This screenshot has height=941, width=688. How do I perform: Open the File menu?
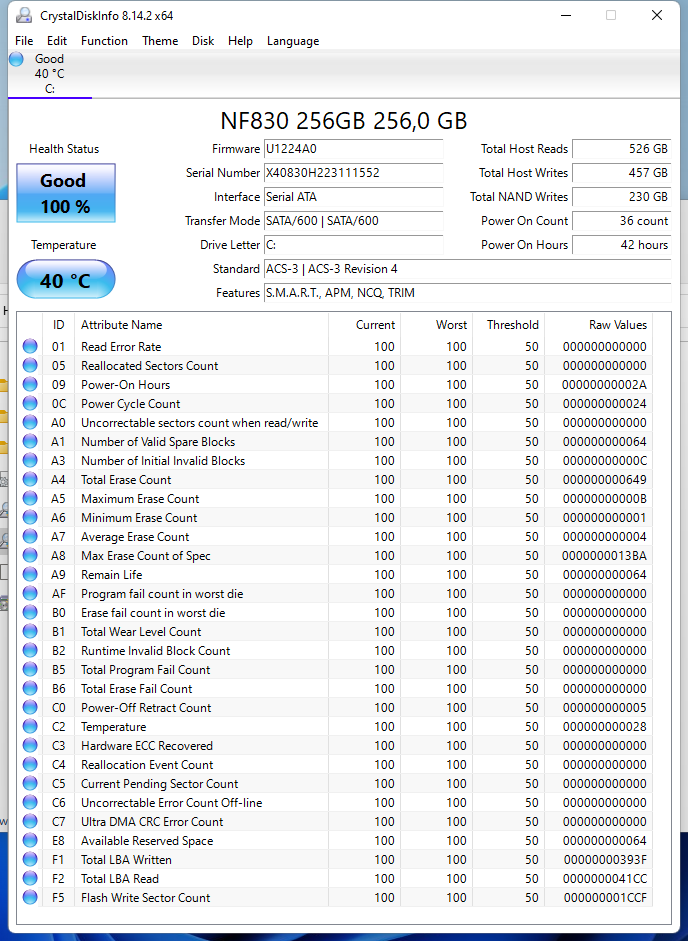click(24, 41)
